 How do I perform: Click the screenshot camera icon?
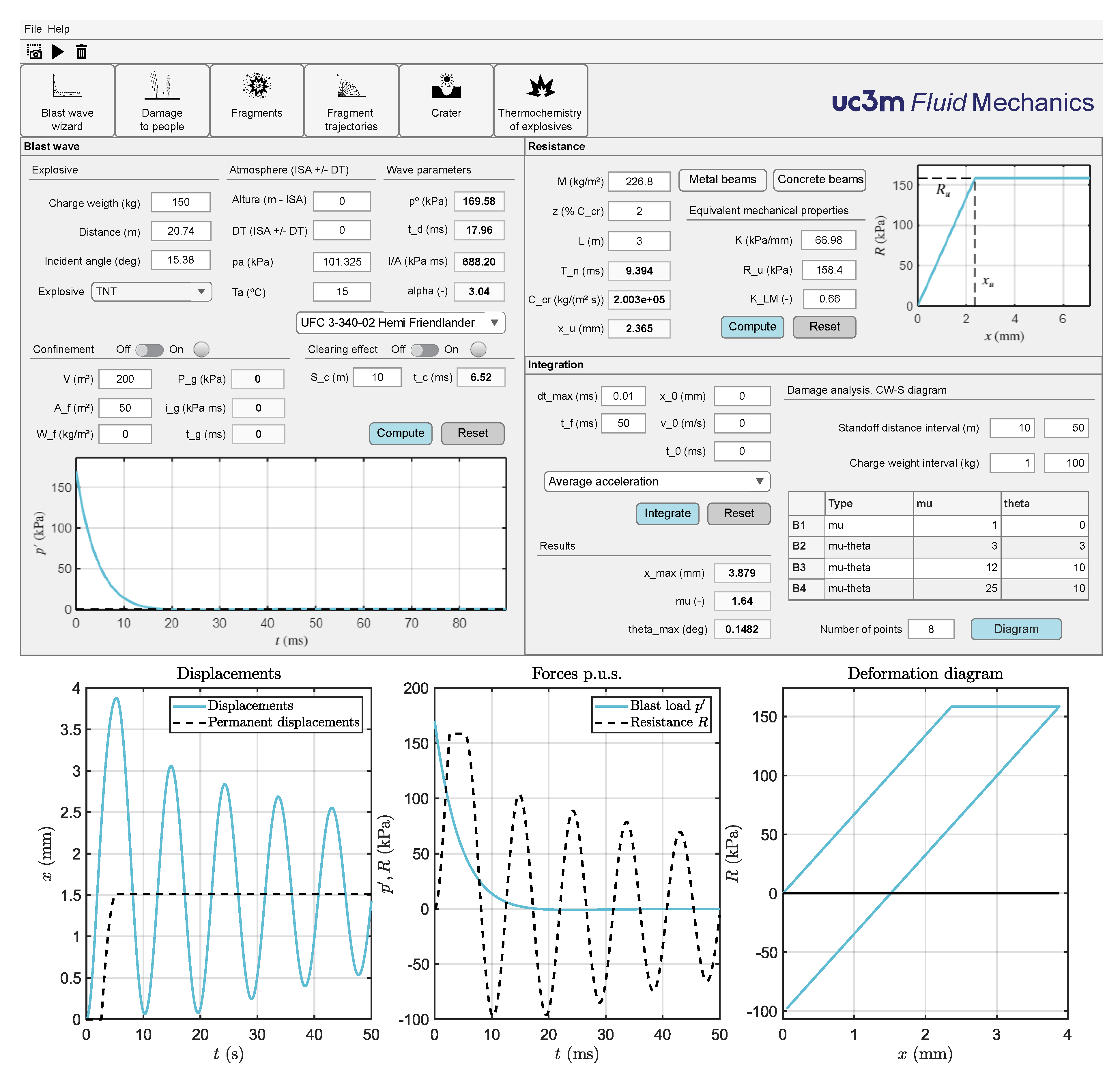click(34, 52)
